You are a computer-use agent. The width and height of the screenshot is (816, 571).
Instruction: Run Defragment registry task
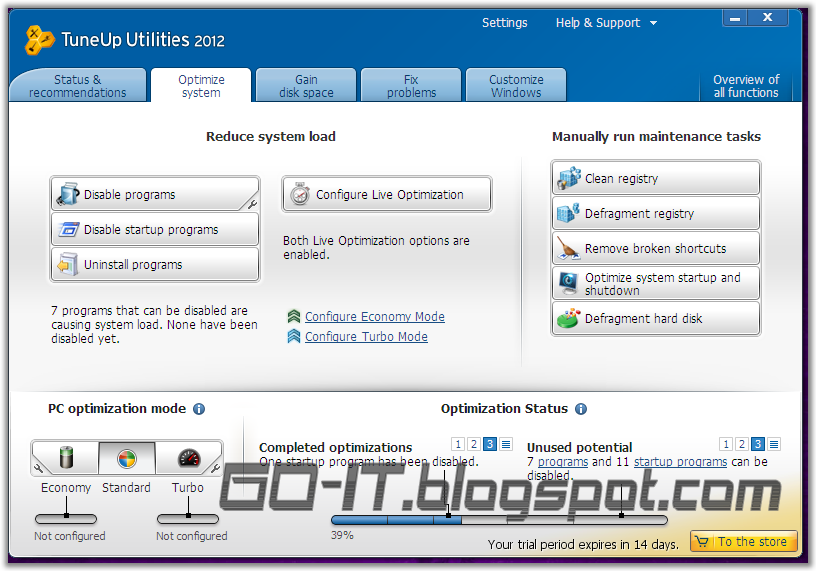point(656,213)
